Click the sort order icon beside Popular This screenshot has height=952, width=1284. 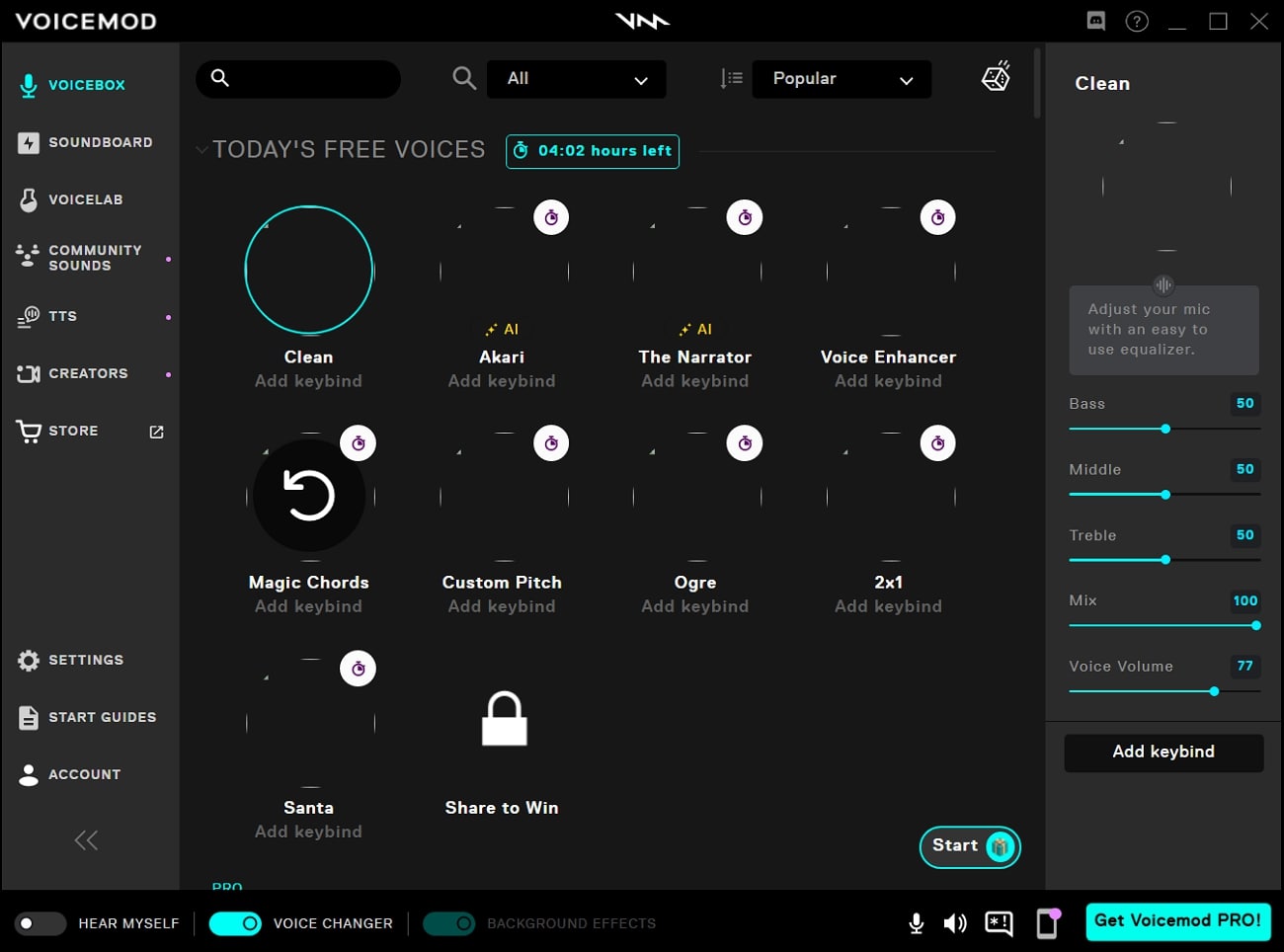(x=731, y=79)
